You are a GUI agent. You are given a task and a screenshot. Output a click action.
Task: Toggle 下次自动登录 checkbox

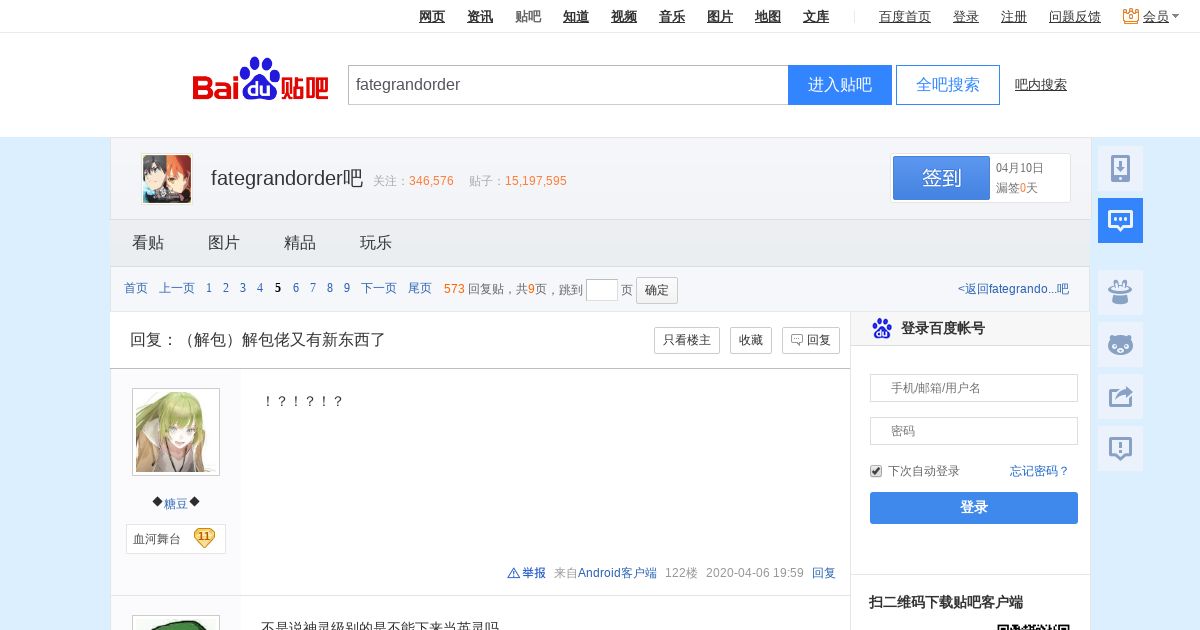pos(876,471)
